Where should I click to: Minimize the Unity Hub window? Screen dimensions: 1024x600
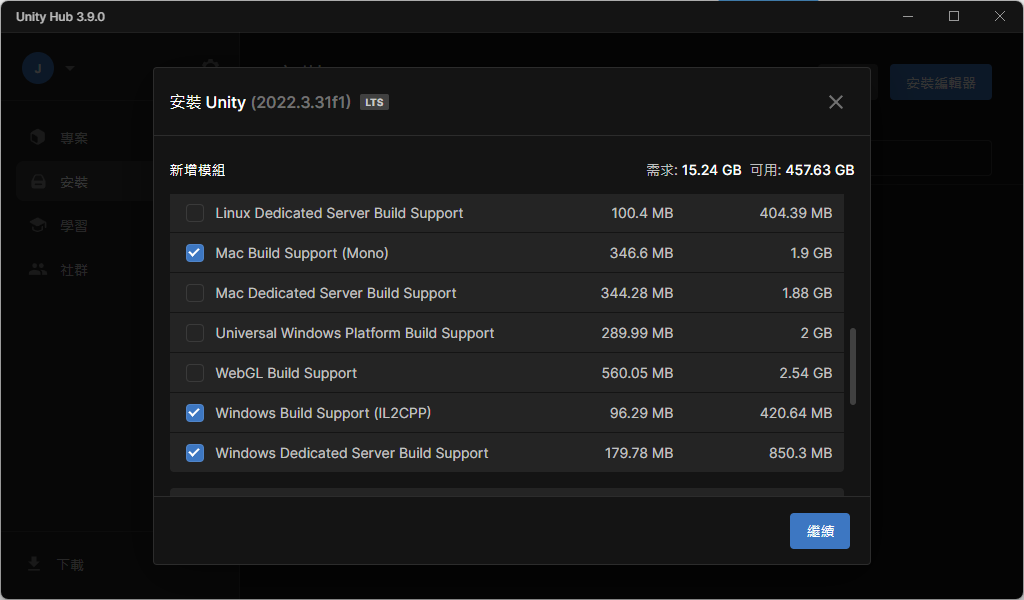pyautogui.click(x=908, y=16)
